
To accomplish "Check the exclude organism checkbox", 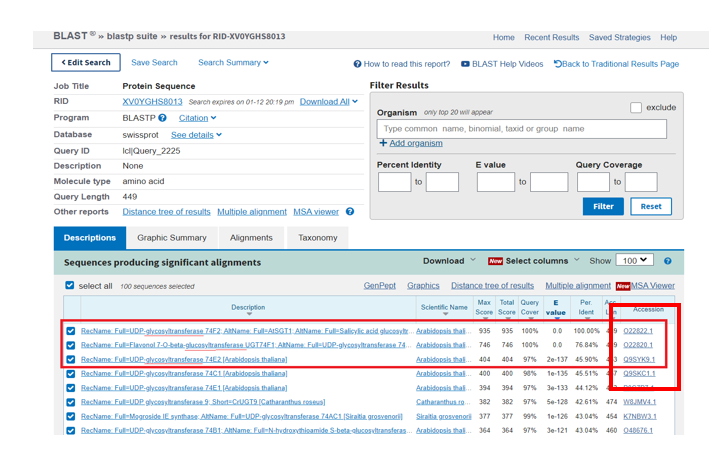I will pos(636,108).
